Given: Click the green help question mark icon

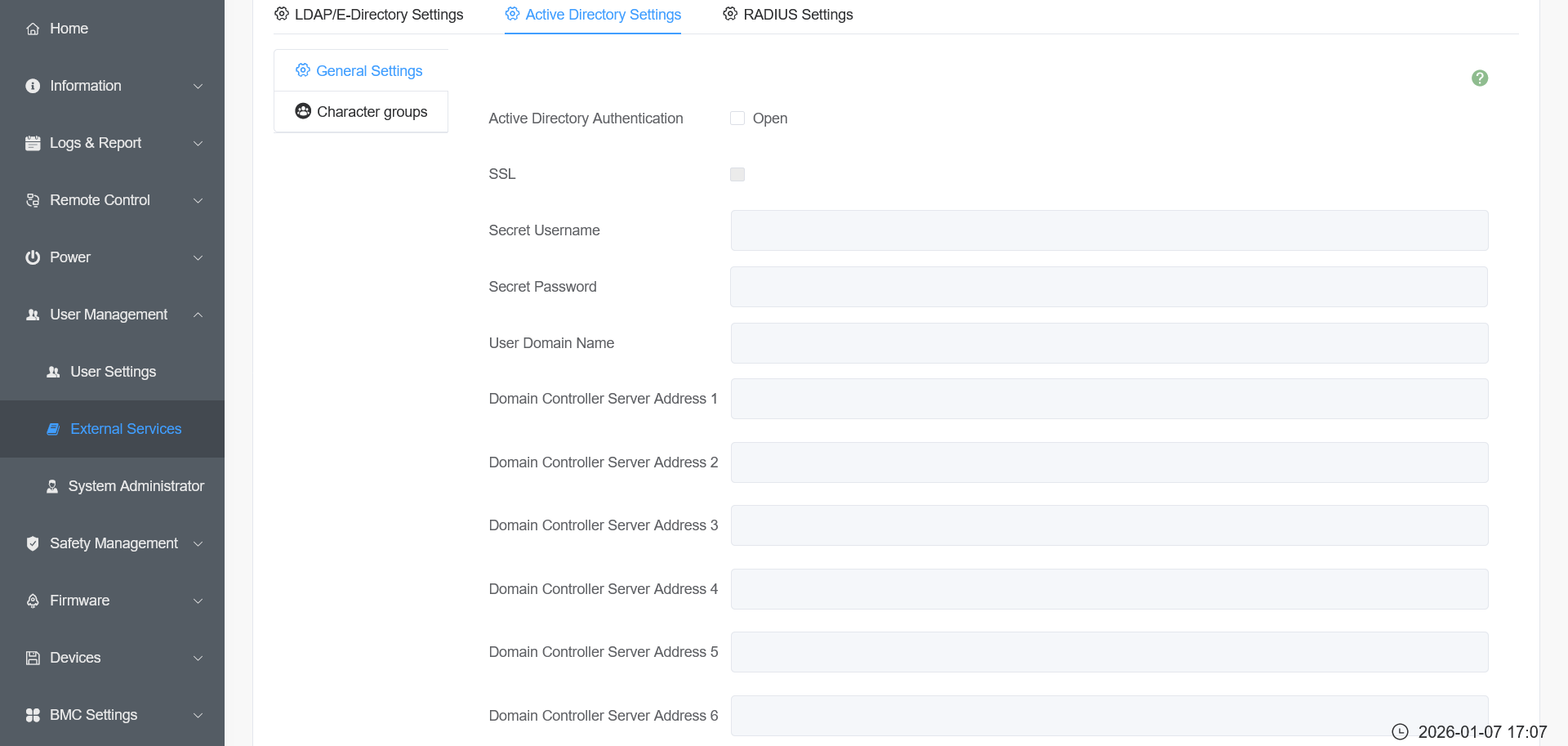Looking at the screenshot, I should [1479, 78].
